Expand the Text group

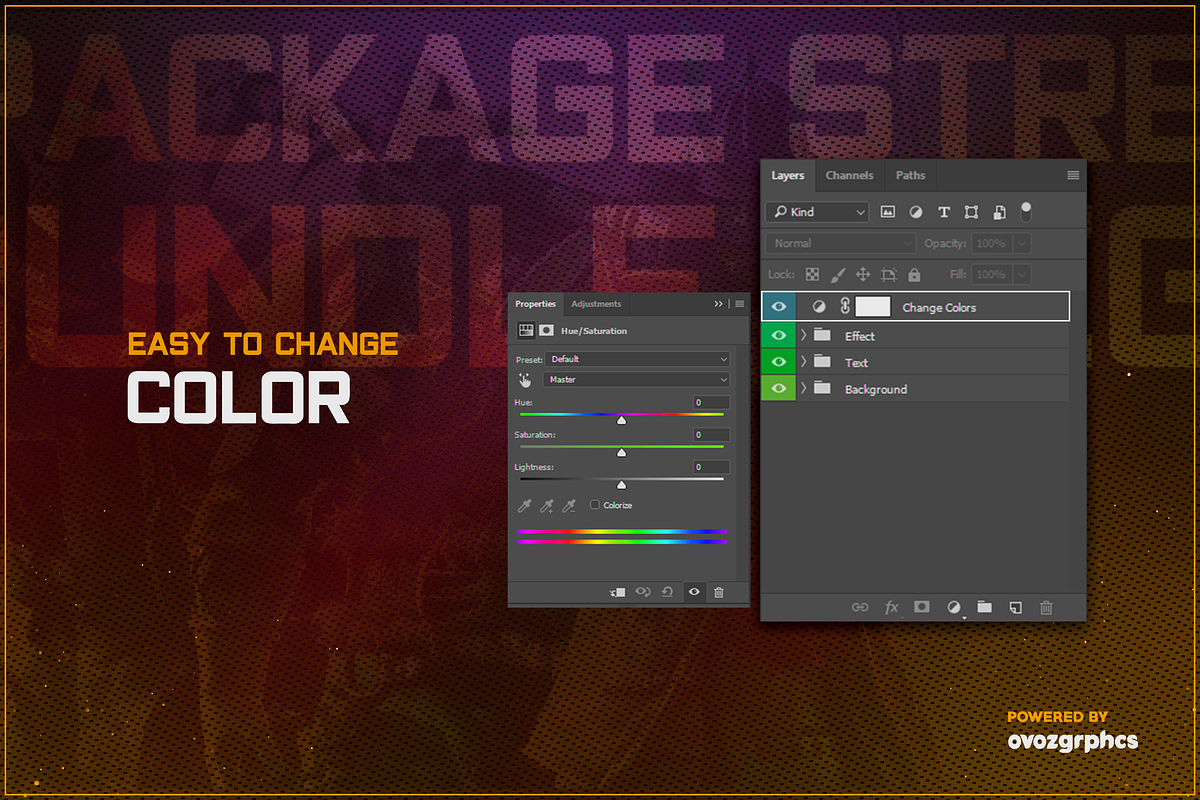coord(803,362)
